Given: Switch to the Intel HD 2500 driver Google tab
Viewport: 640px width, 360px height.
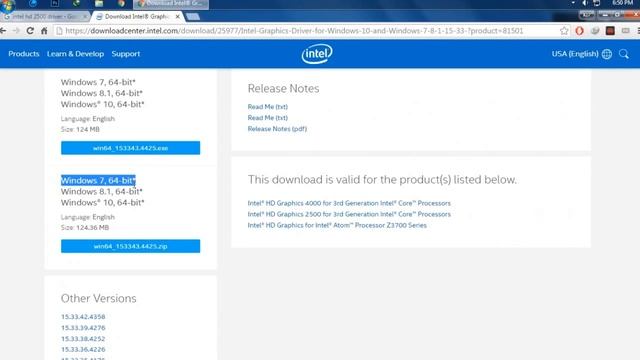Looking at the screenshot, I should 44,16.
